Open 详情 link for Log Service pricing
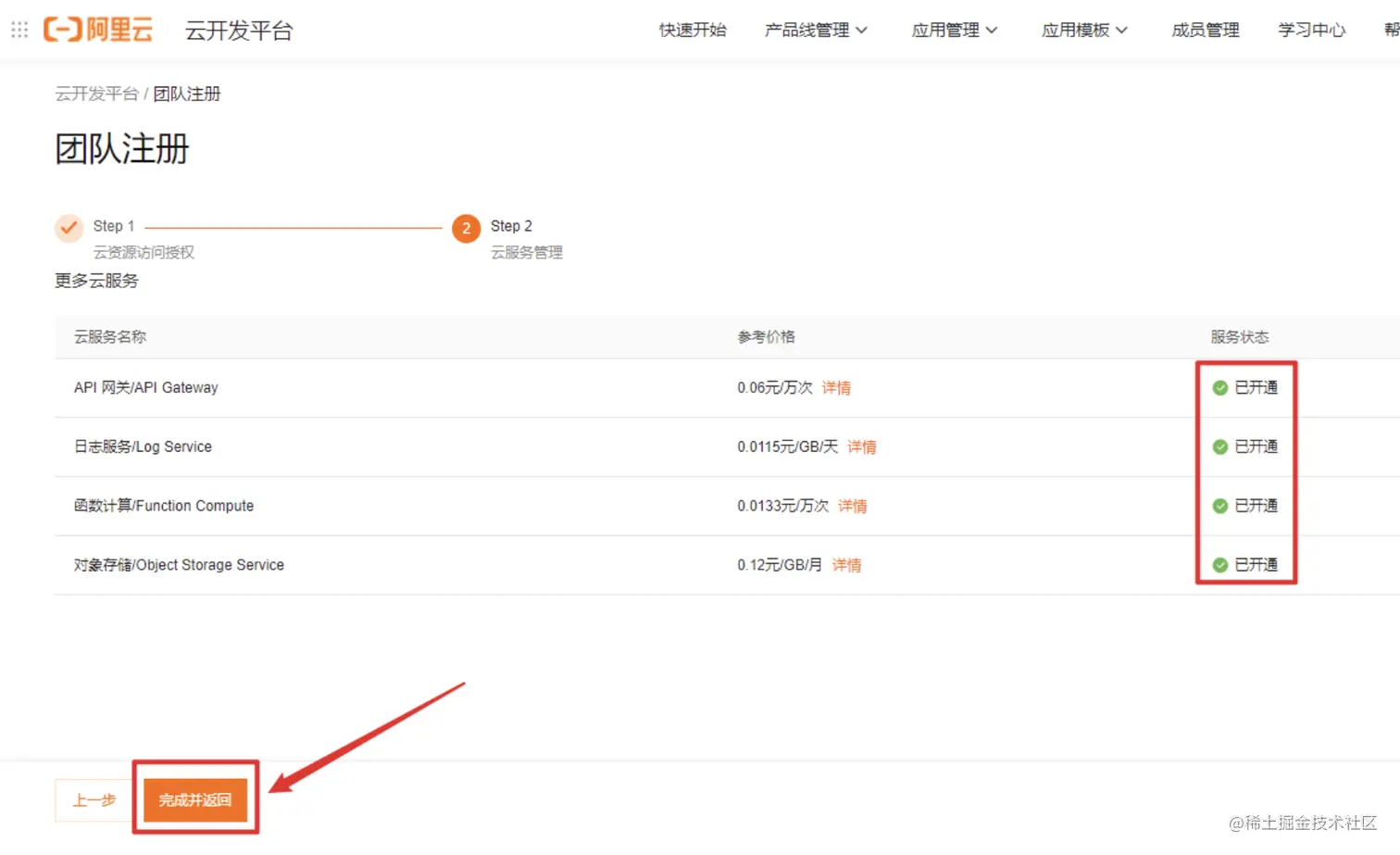This screenshot has width=1400, height=855. pyautogui.click(x=861, y=446)
